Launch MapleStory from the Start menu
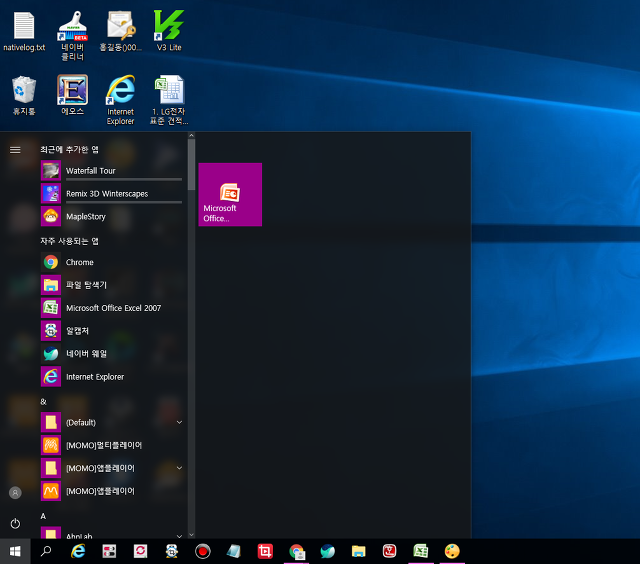Image resolution: width=640 pixels, height=564 pixels. [111, 216]
